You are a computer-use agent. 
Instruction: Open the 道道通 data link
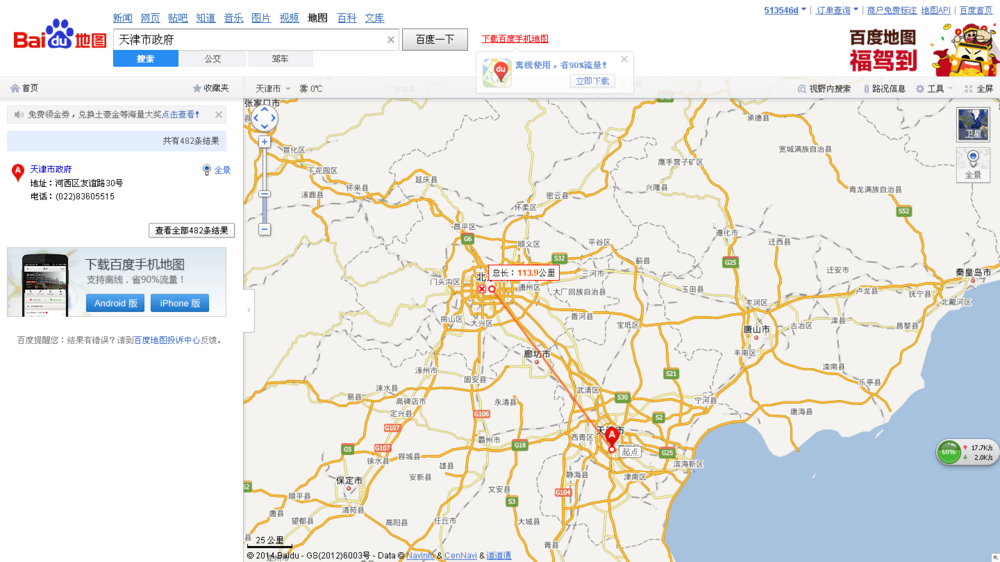pos(499,556)
